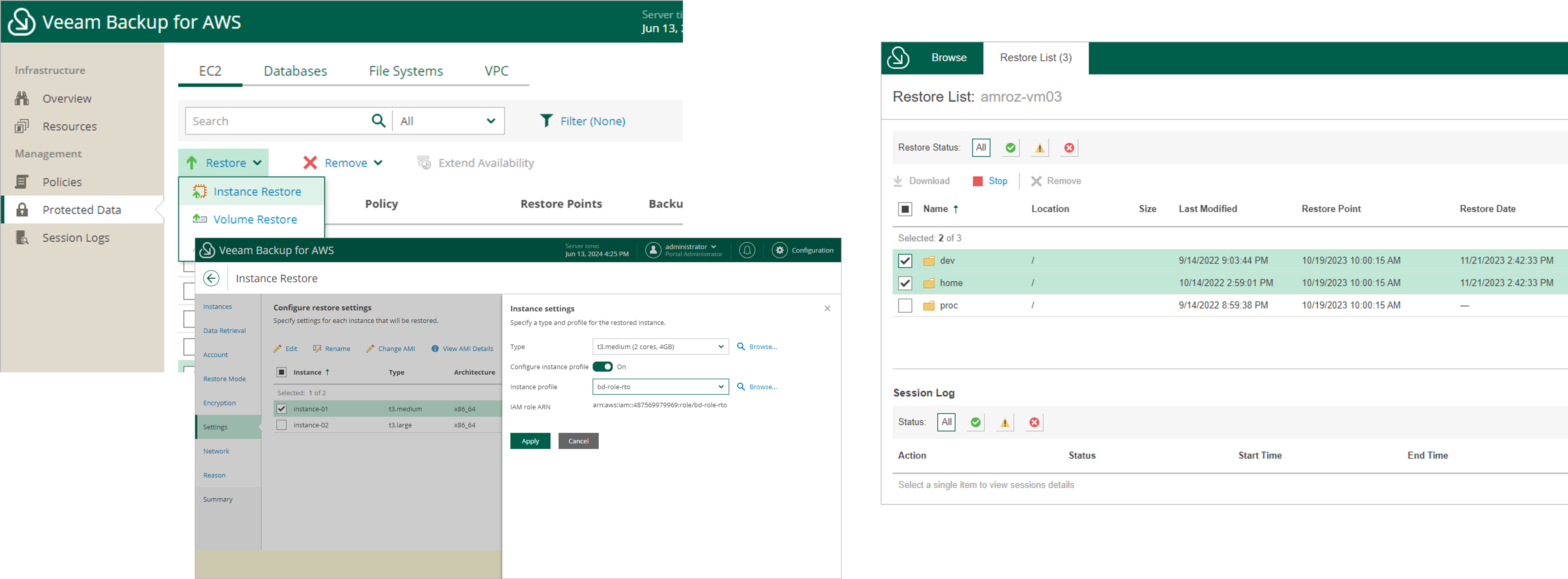Switch to the Browse tab
The height and width of the screenshot is (579, 1568).
(x=948, y=58)
